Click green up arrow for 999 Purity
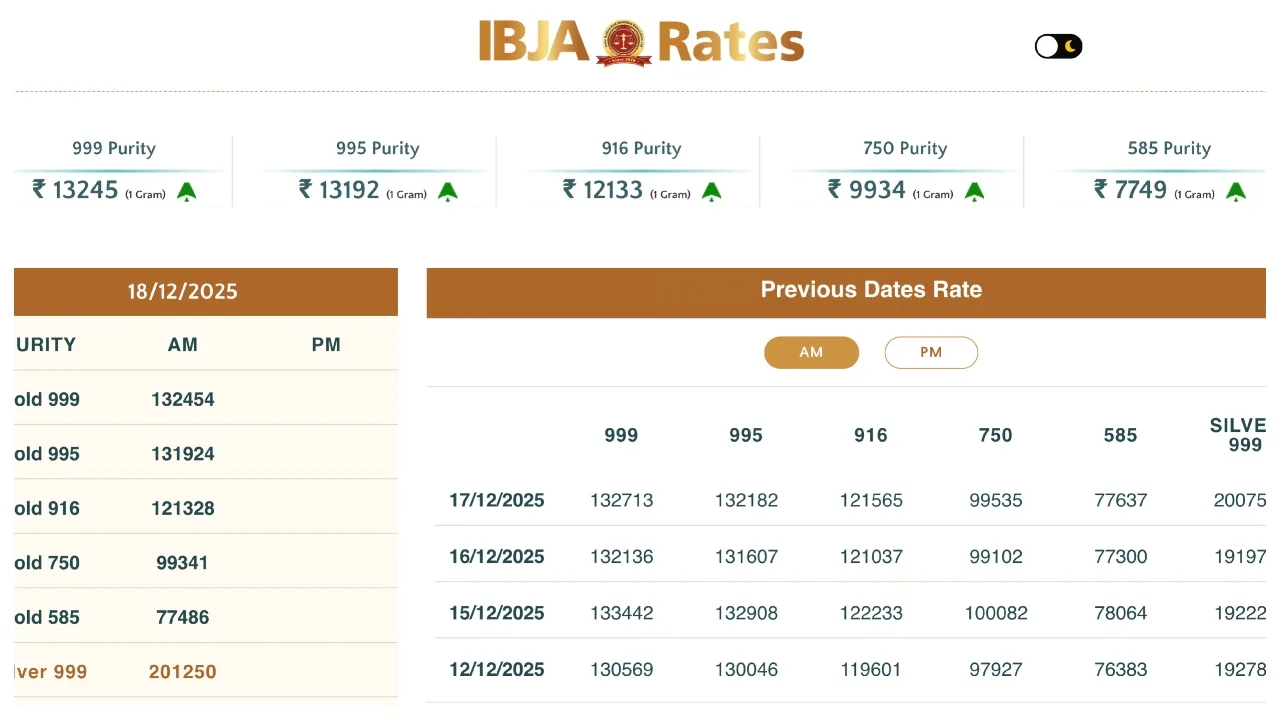Screen dimensions: 1280x720 tap(187, 191)
